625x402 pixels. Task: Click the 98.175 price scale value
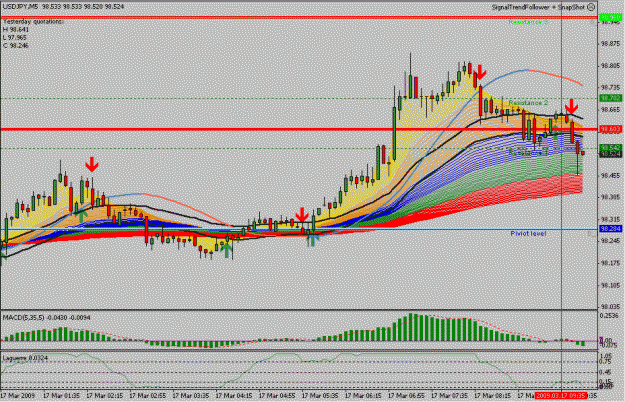[x=610, y=263]
